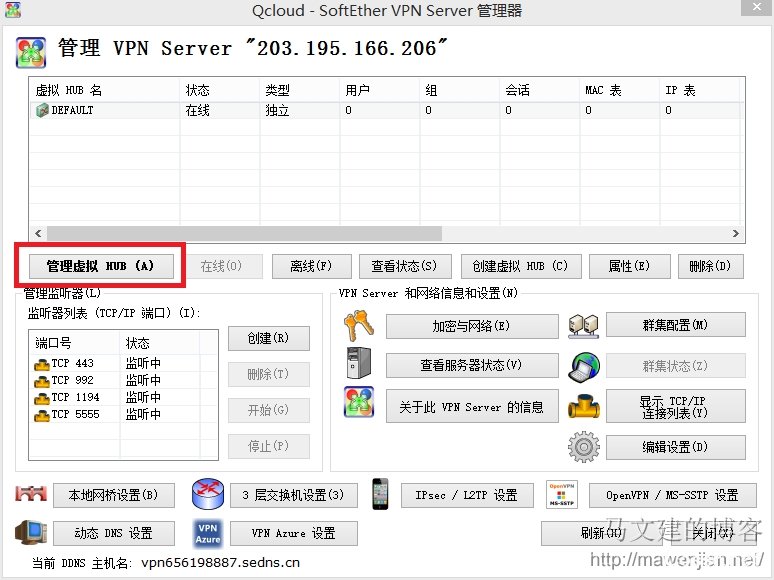Click the OpenVPN MS-SSTP icon
The height and width of the screenshot is (580, 774).
pyautogui.click(x=562, y=494)
